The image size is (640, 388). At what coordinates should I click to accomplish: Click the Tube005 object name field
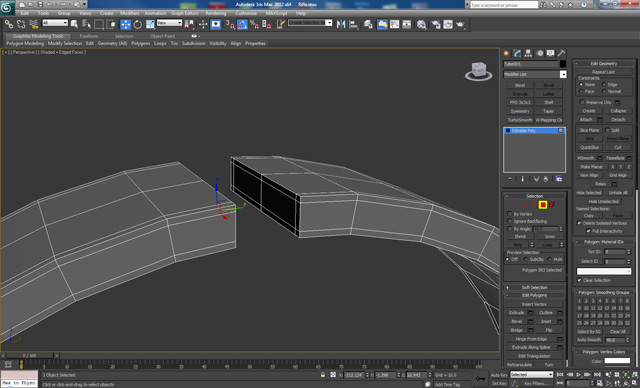530,64
